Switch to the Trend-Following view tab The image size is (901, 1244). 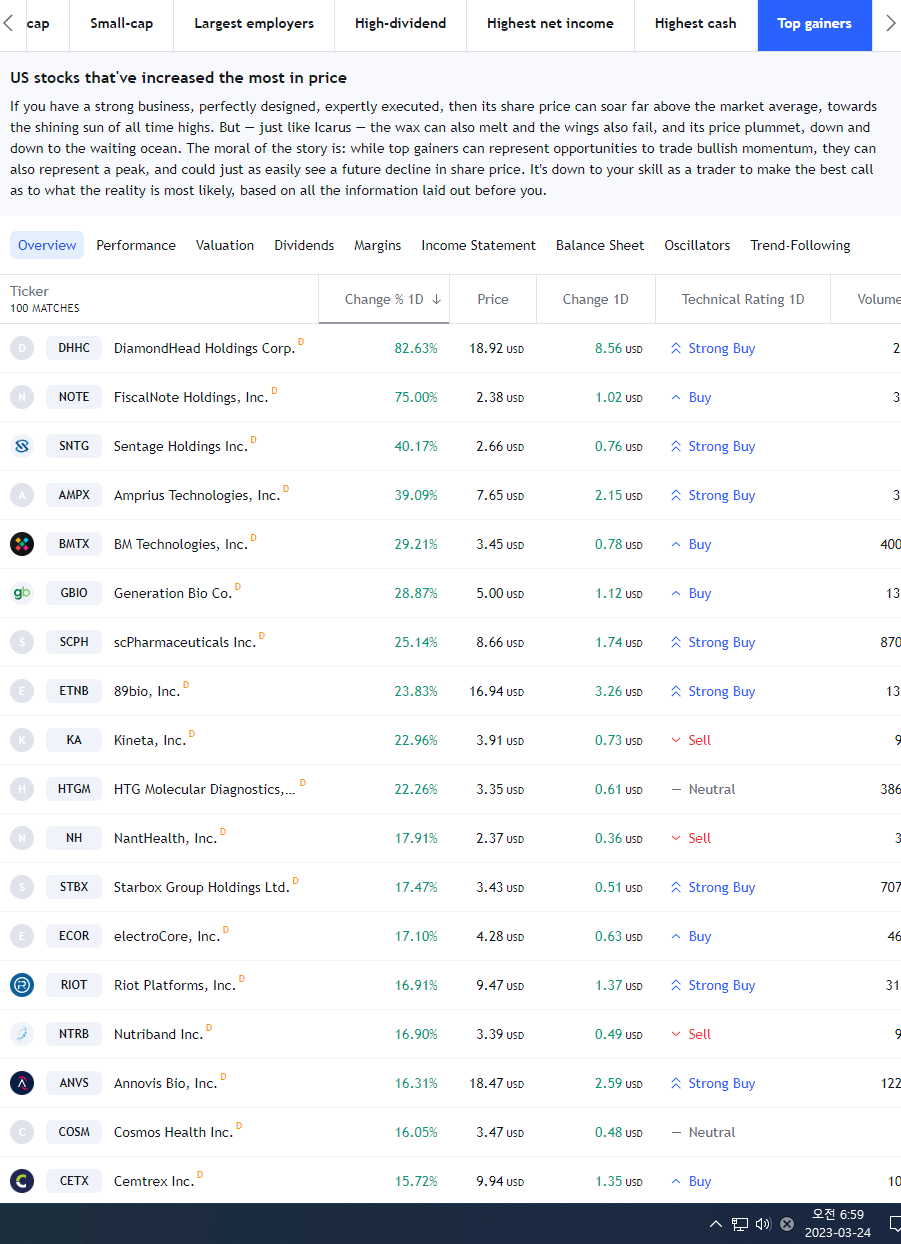tap(800, 245)
